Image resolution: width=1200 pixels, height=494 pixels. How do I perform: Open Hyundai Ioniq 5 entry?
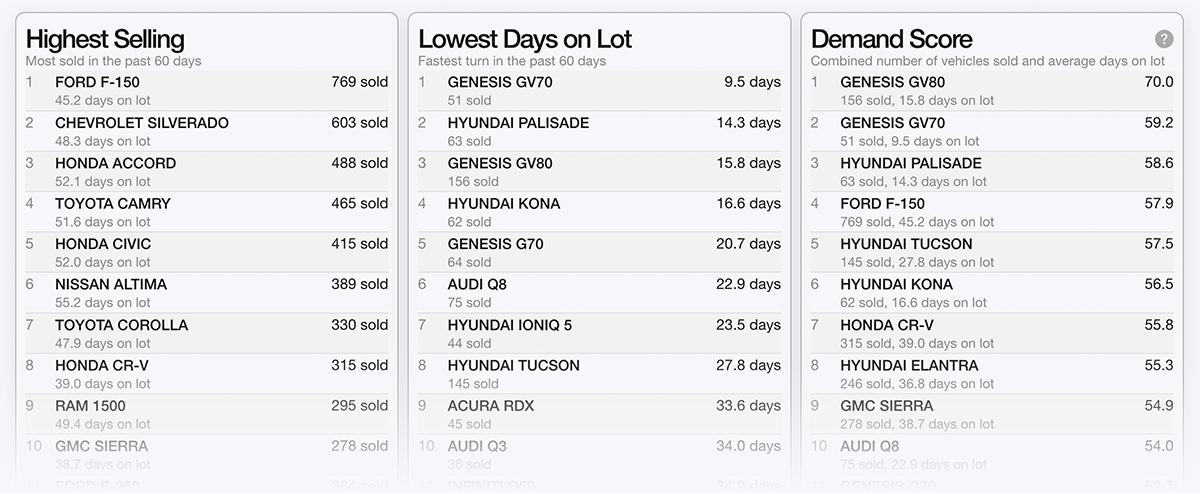click(x=510, y=325)
